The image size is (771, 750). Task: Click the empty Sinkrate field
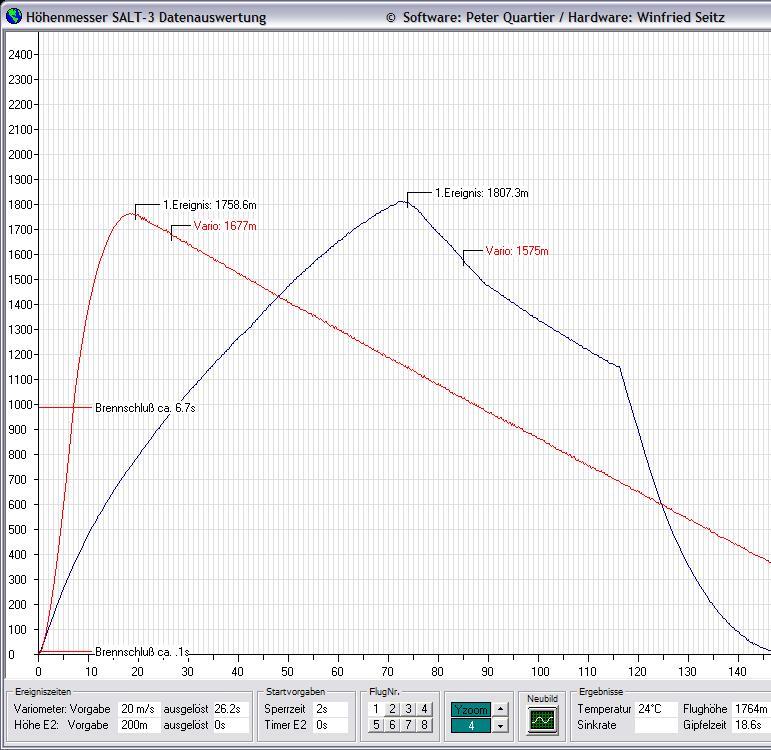click(655, 725)
